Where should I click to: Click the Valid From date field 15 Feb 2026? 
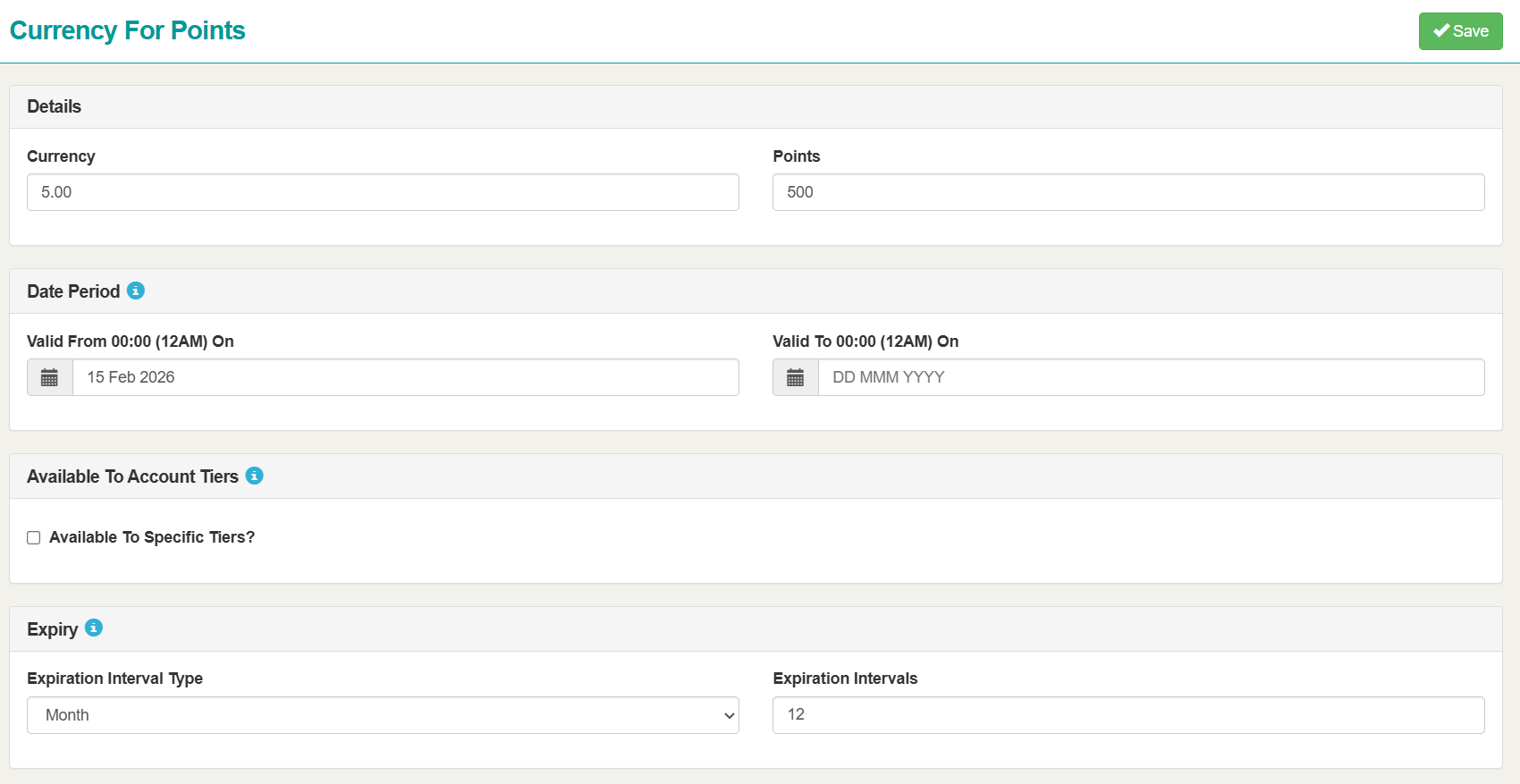[x=405, y=377]
